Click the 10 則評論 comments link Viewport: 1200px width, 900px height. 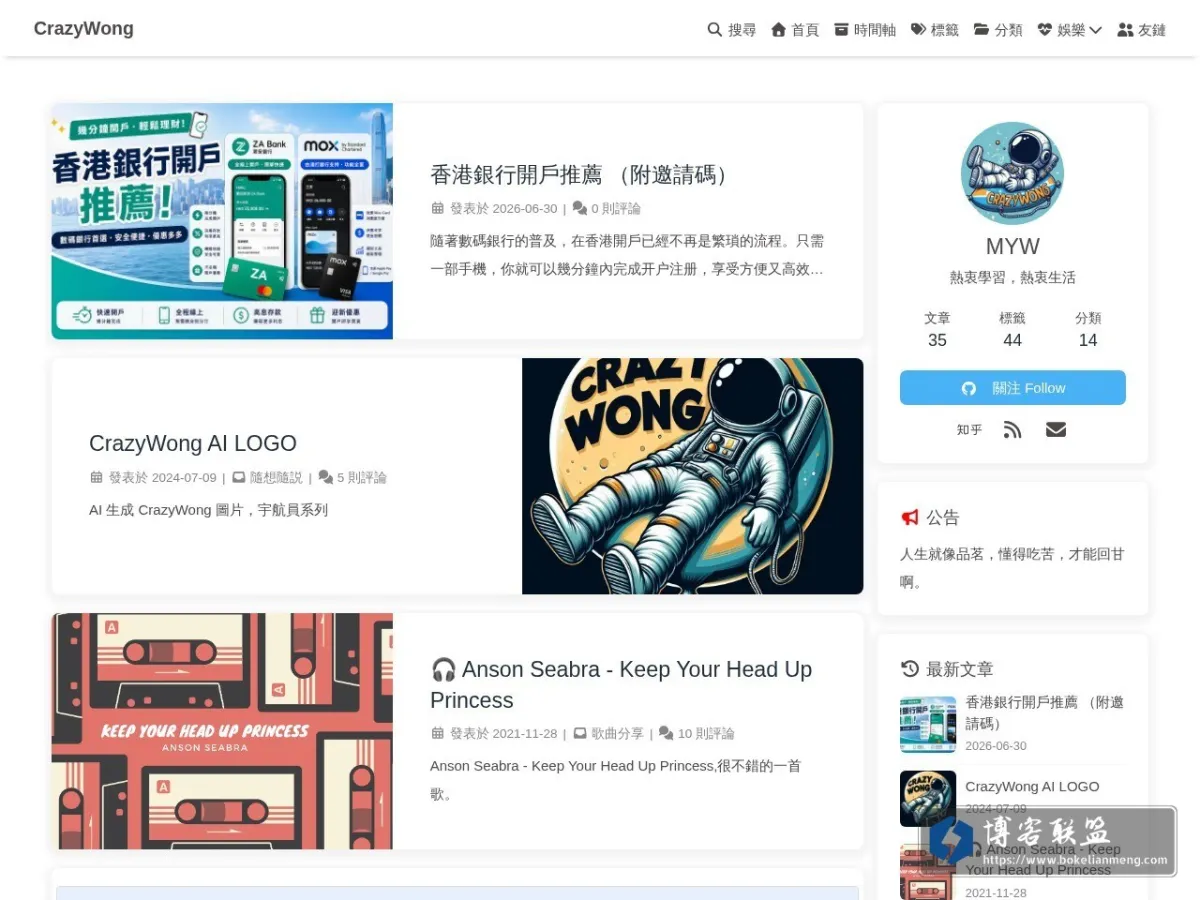706,734
